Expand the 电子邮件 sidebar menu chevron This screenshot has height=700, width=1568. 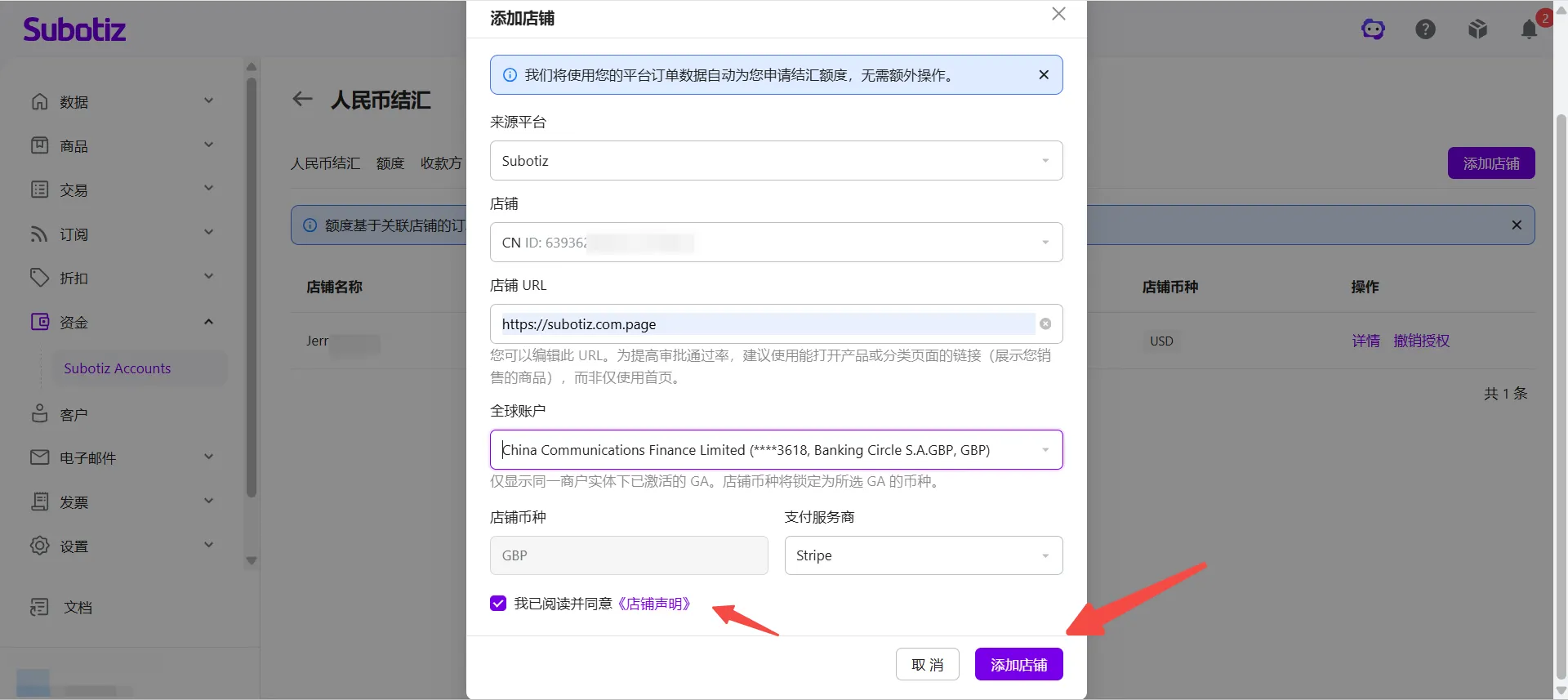click(x=208, y=457)
